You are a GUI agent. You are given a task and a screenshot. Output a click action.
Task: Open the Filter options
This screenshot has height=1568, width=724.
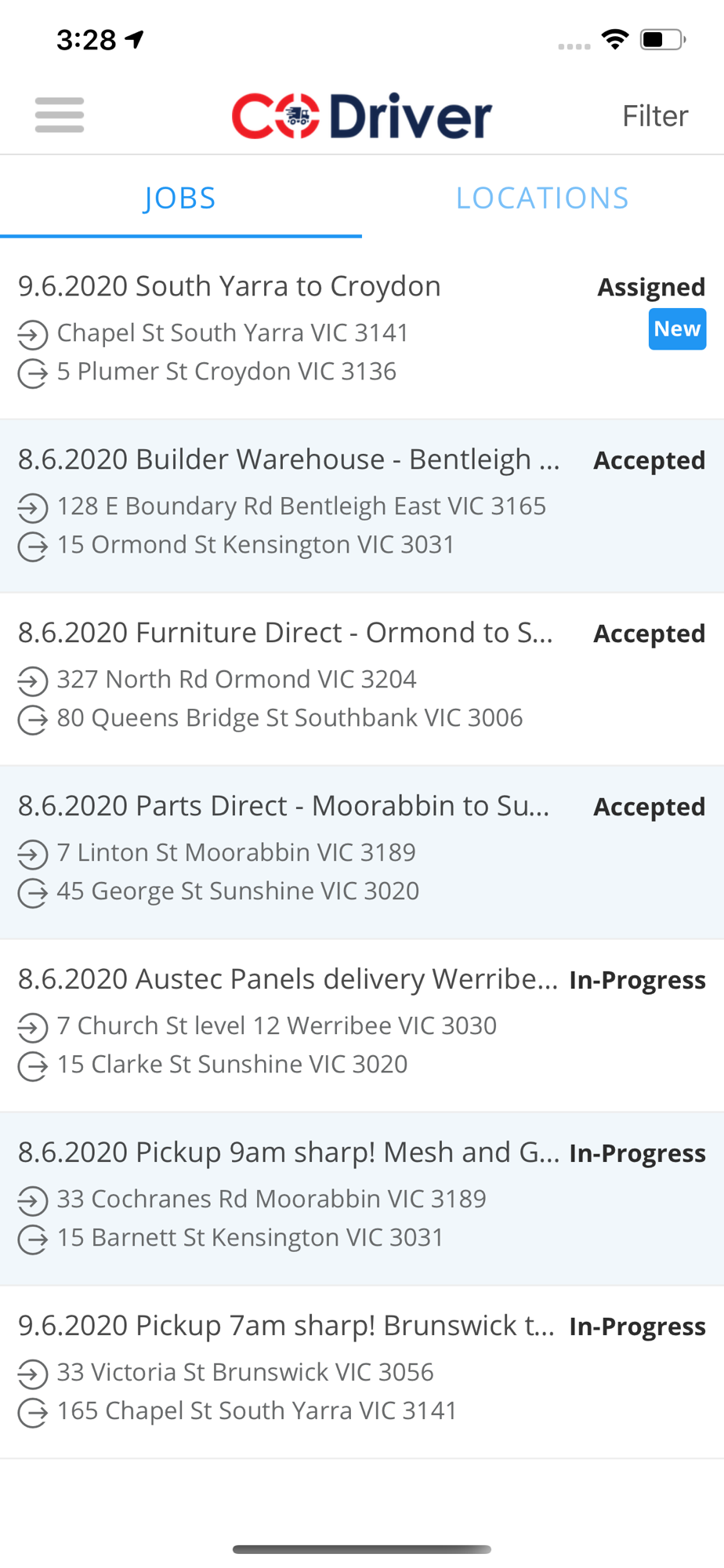click(655, 116)
